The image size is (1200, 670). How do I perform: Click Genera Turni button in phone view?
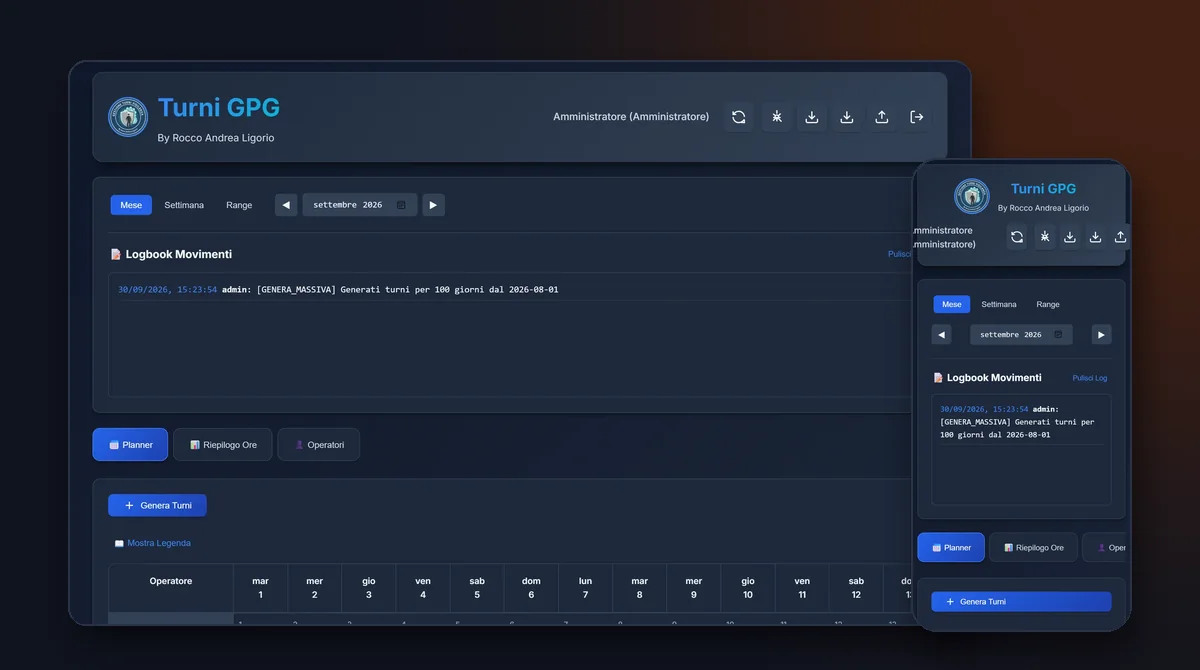[1021, 602]
